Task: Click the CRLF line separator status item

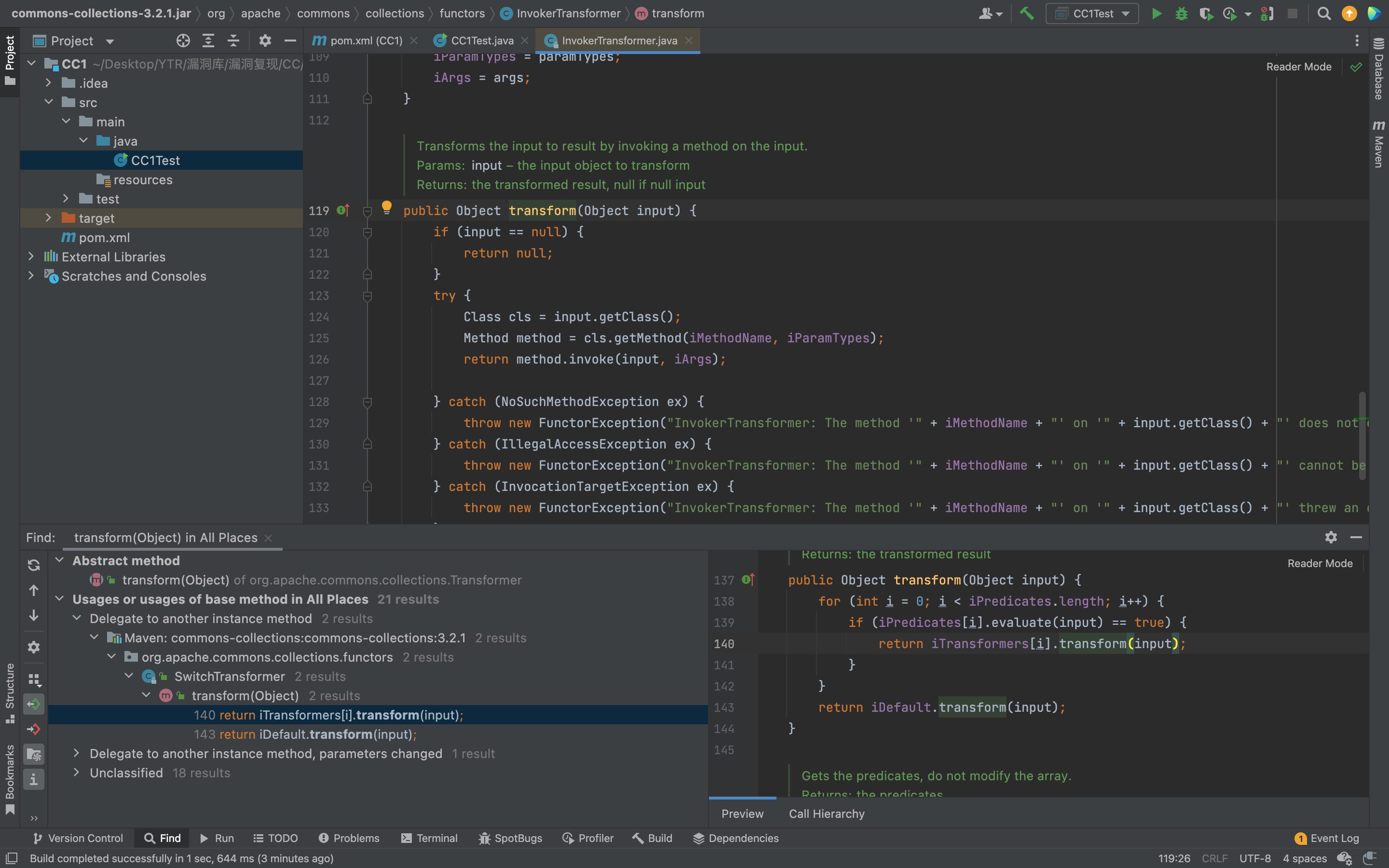Action: coord(1214,858)
